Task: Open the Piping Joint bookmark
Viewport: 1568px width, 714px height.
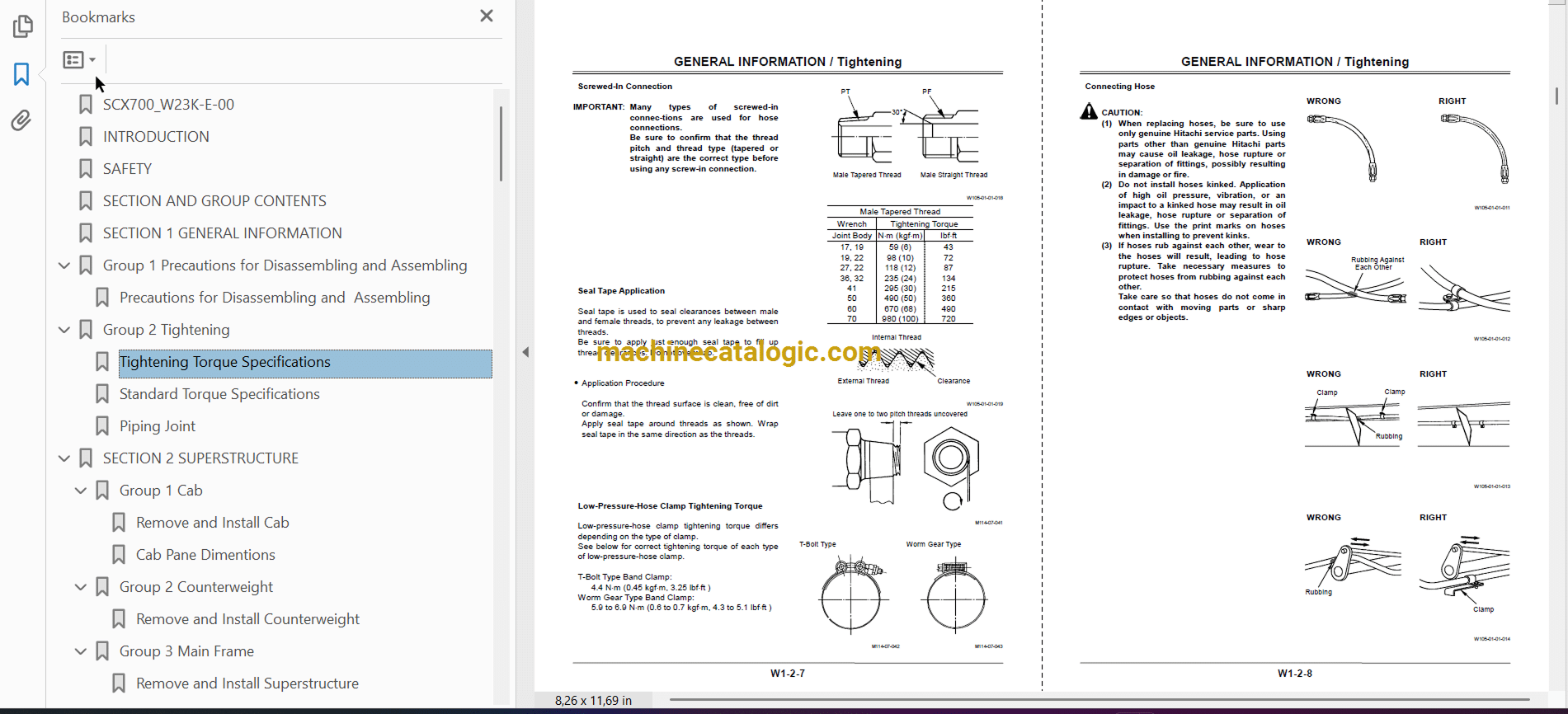Action: click(x=158, y=426)
